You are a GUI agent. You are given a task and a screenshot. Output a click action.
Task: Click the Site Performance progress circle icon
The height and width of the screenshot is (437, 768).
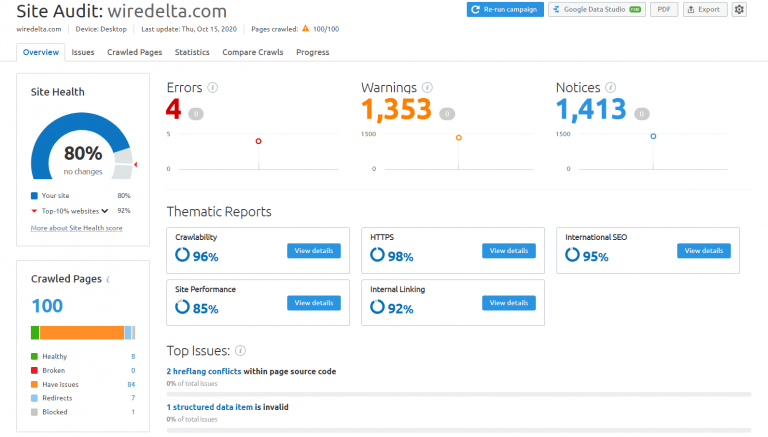182,307
